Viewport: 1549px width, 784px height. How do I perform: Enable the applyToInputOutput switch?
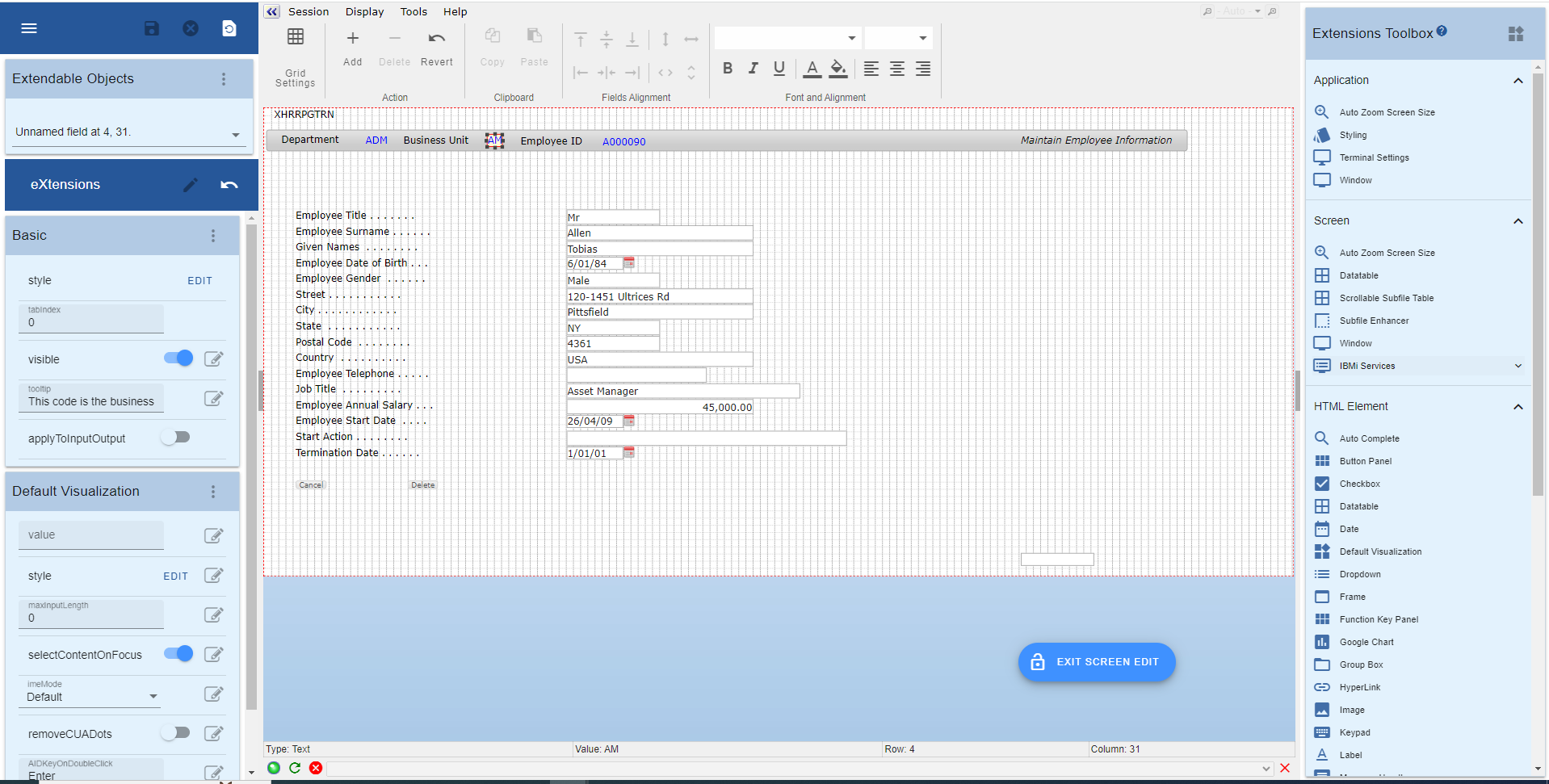click(x=175, y=438)
